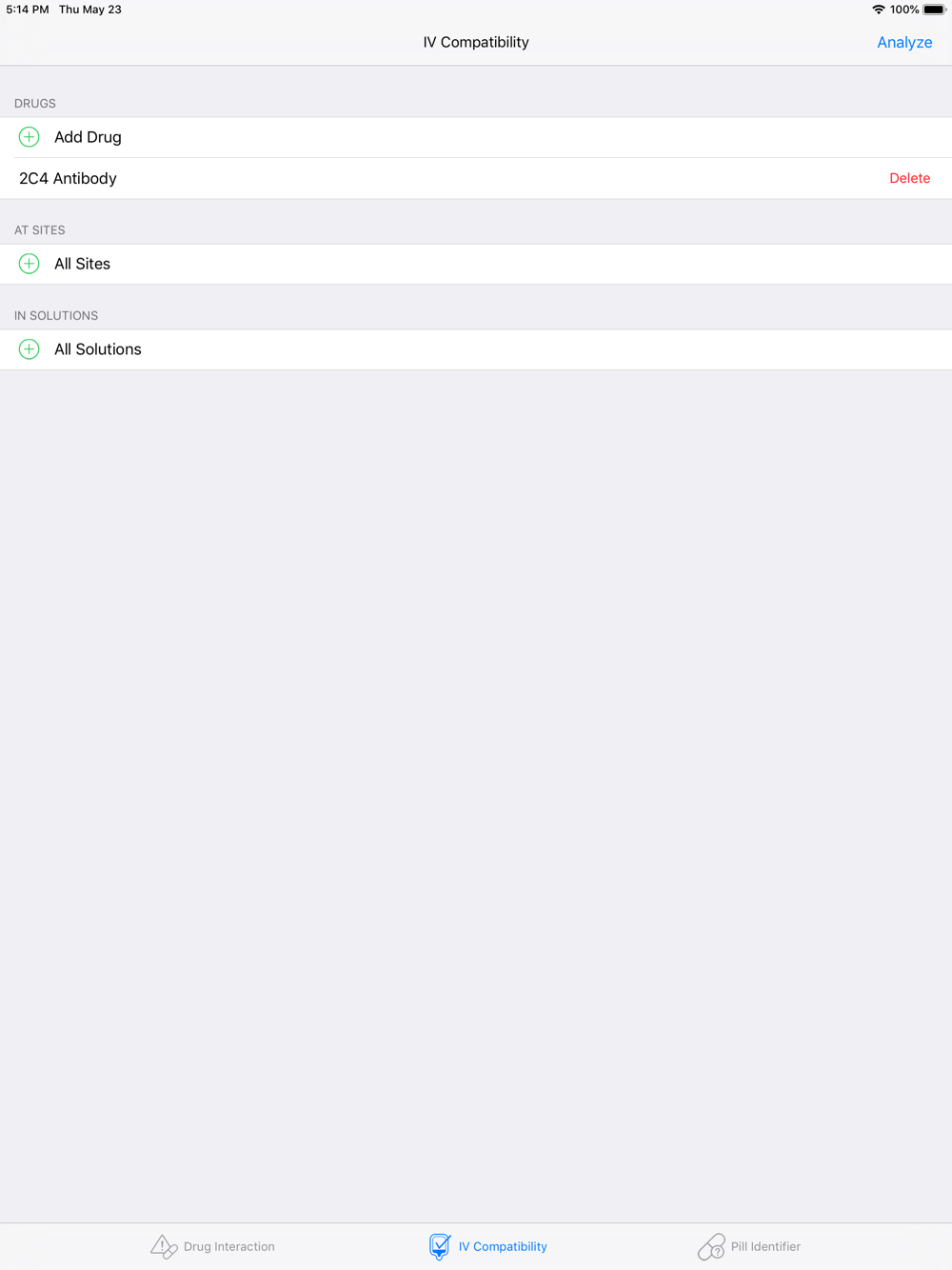Select the 2C4 Antibody drug row
This screenshot has height=1270, width=952.
pyautogui.click(x=476, y=178)
